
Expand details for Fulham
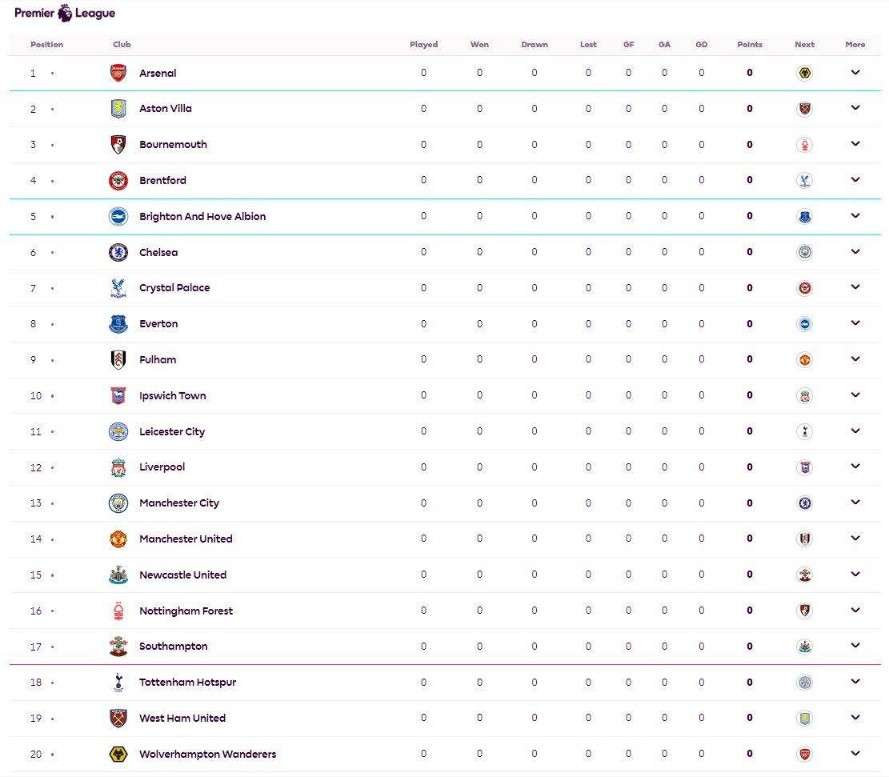point(855,360)
